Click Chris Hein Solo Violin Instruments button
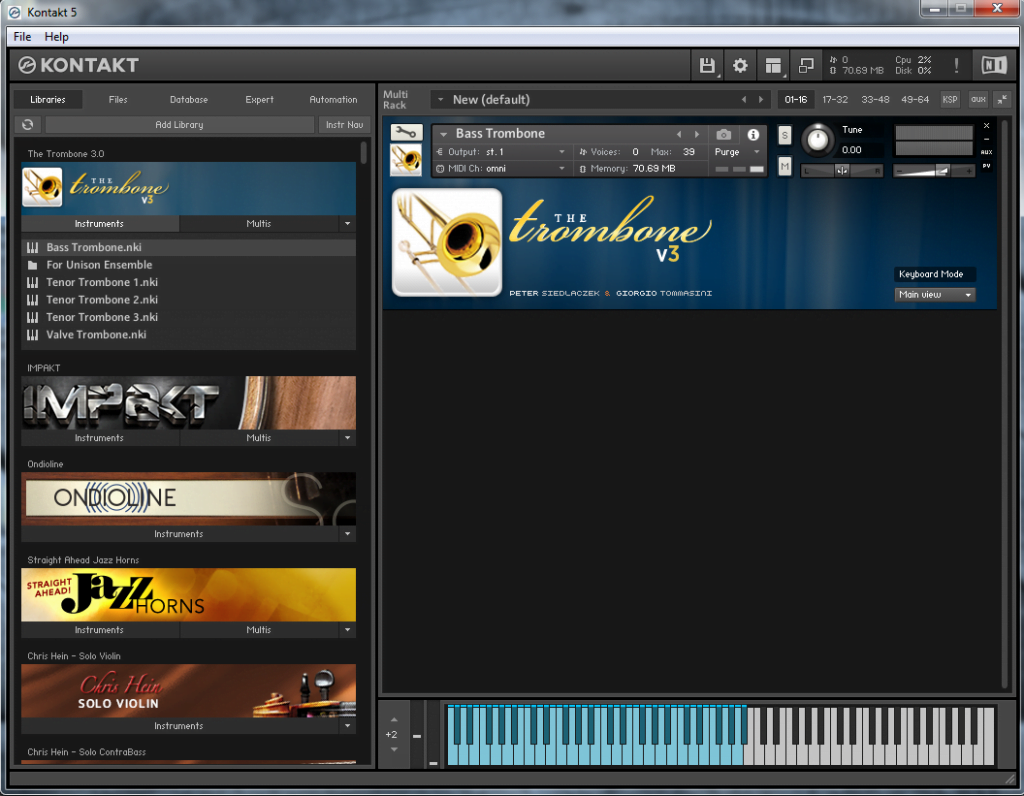The height and width of the screenshot is (796, 1024). (179, 725)
